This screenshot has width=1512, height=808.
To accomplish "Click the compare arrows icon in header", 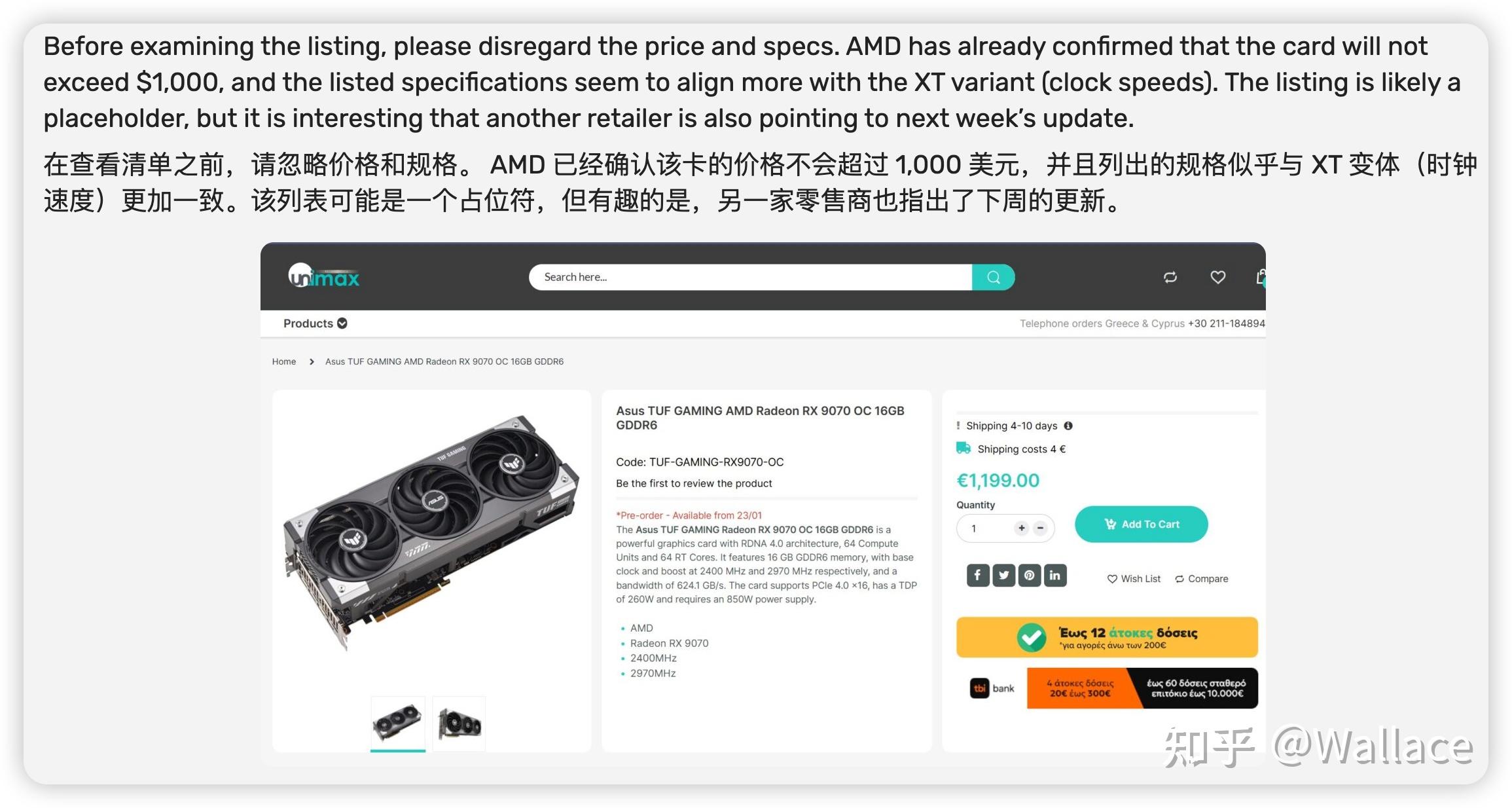I will click(x=1170, y=277).
